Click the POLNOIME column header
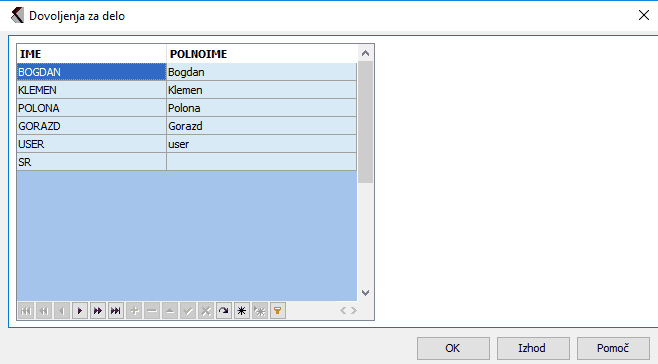This screenshot has width=658, height=364. click(x=261, y=54)
